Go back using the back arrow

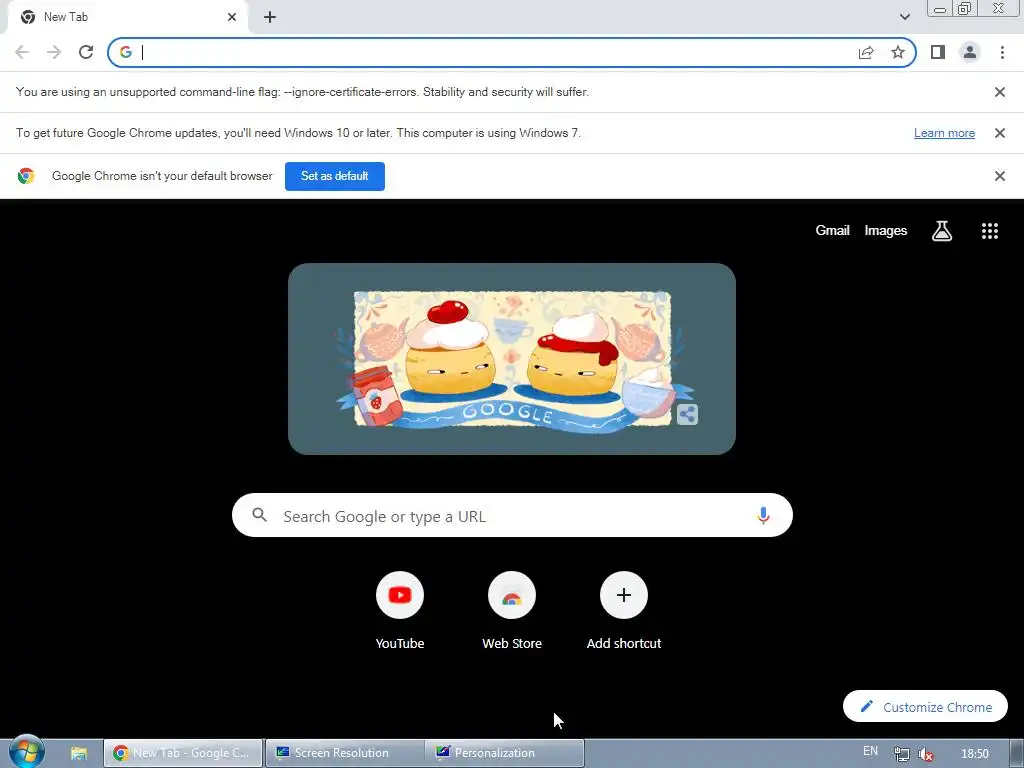(x=22, y=52)
